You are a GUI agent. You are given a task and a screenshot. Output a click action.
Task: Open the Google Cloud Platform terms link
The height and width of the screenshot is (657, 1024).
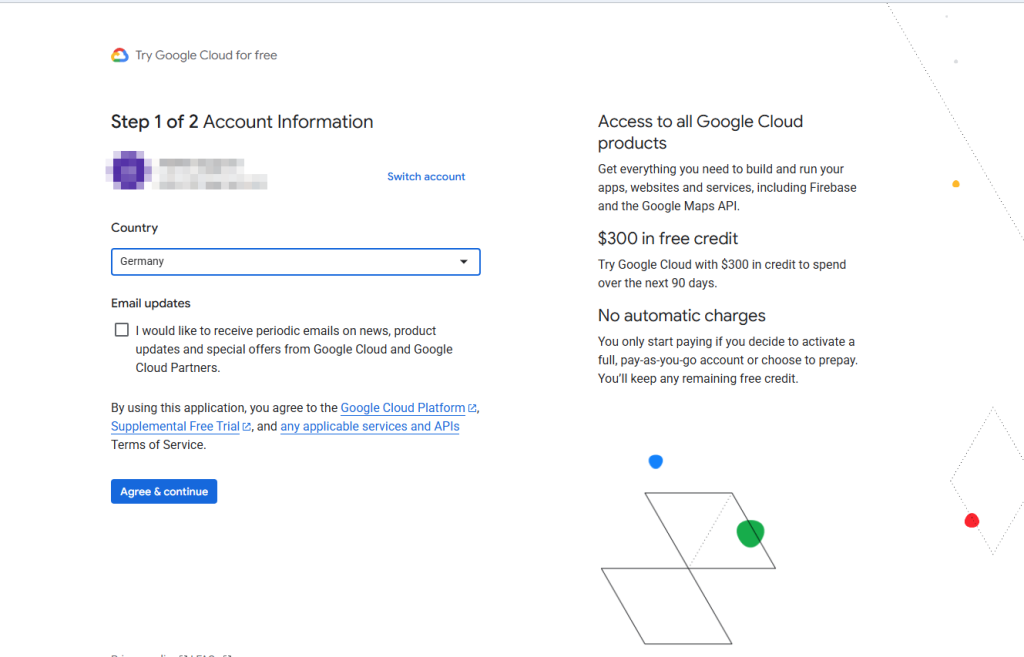coord(403,408)
